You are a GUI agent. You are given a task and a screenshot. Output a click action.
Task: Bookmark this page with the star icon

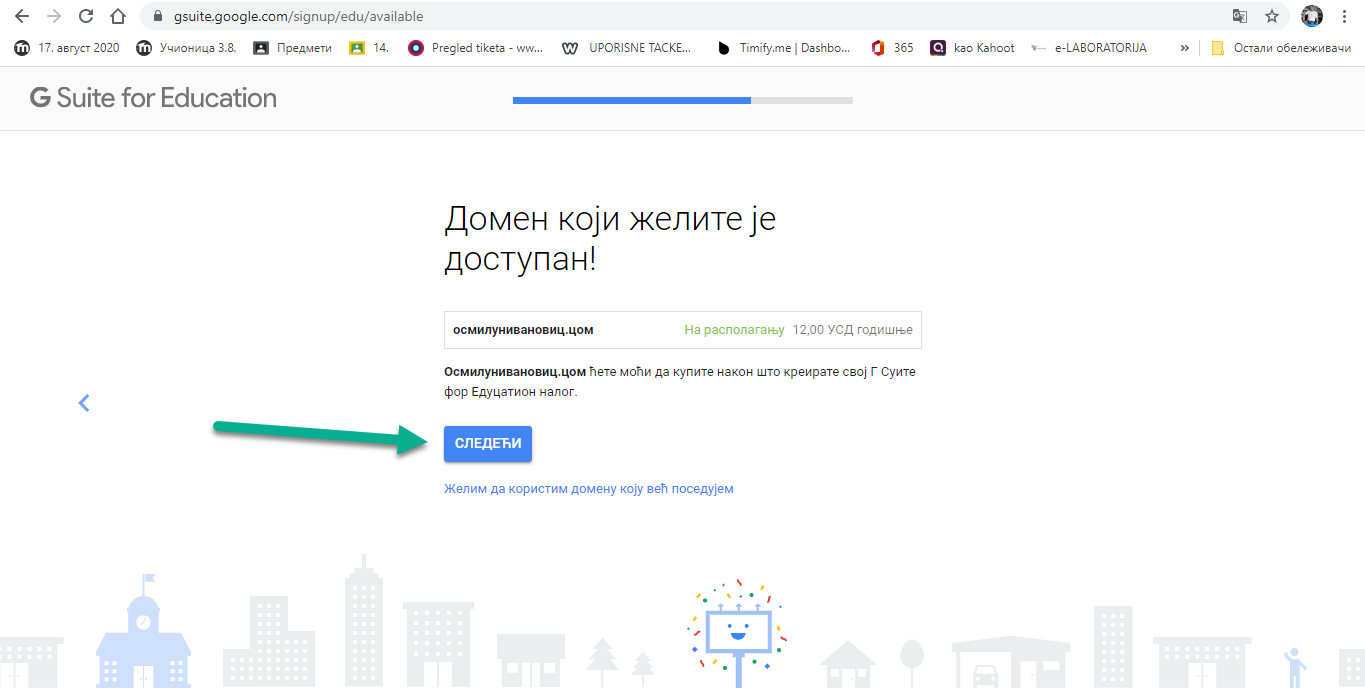1272,17
